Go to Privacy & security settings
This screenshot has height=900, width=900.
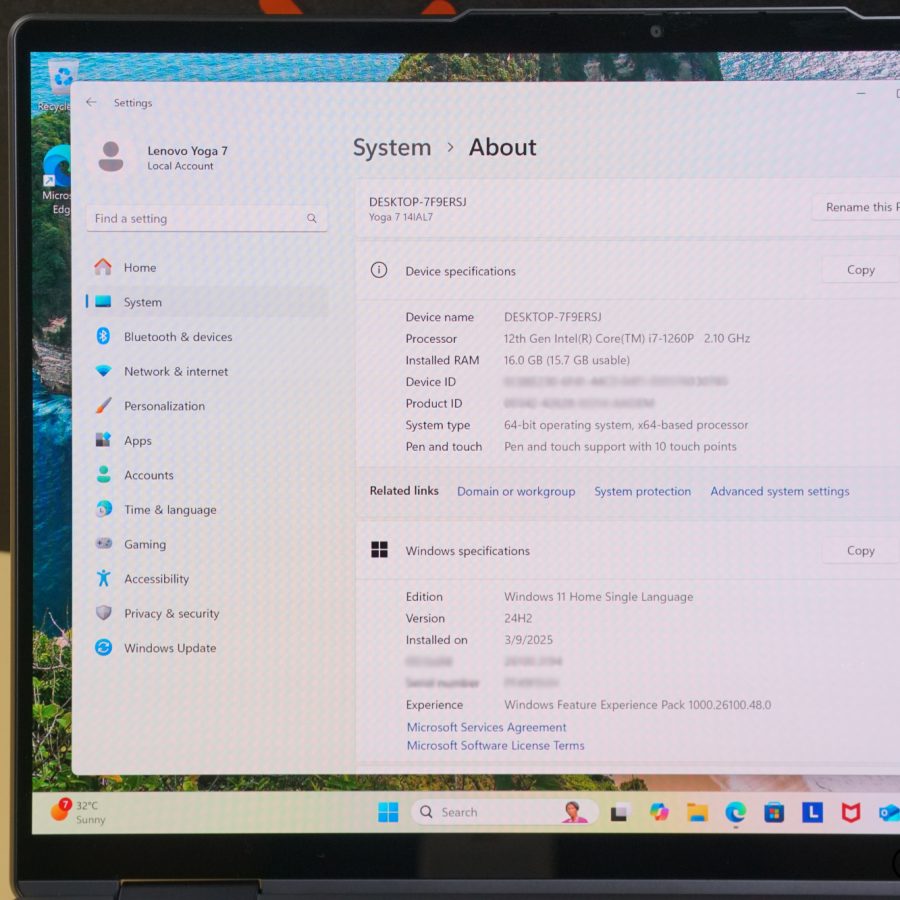click(207, 614)
